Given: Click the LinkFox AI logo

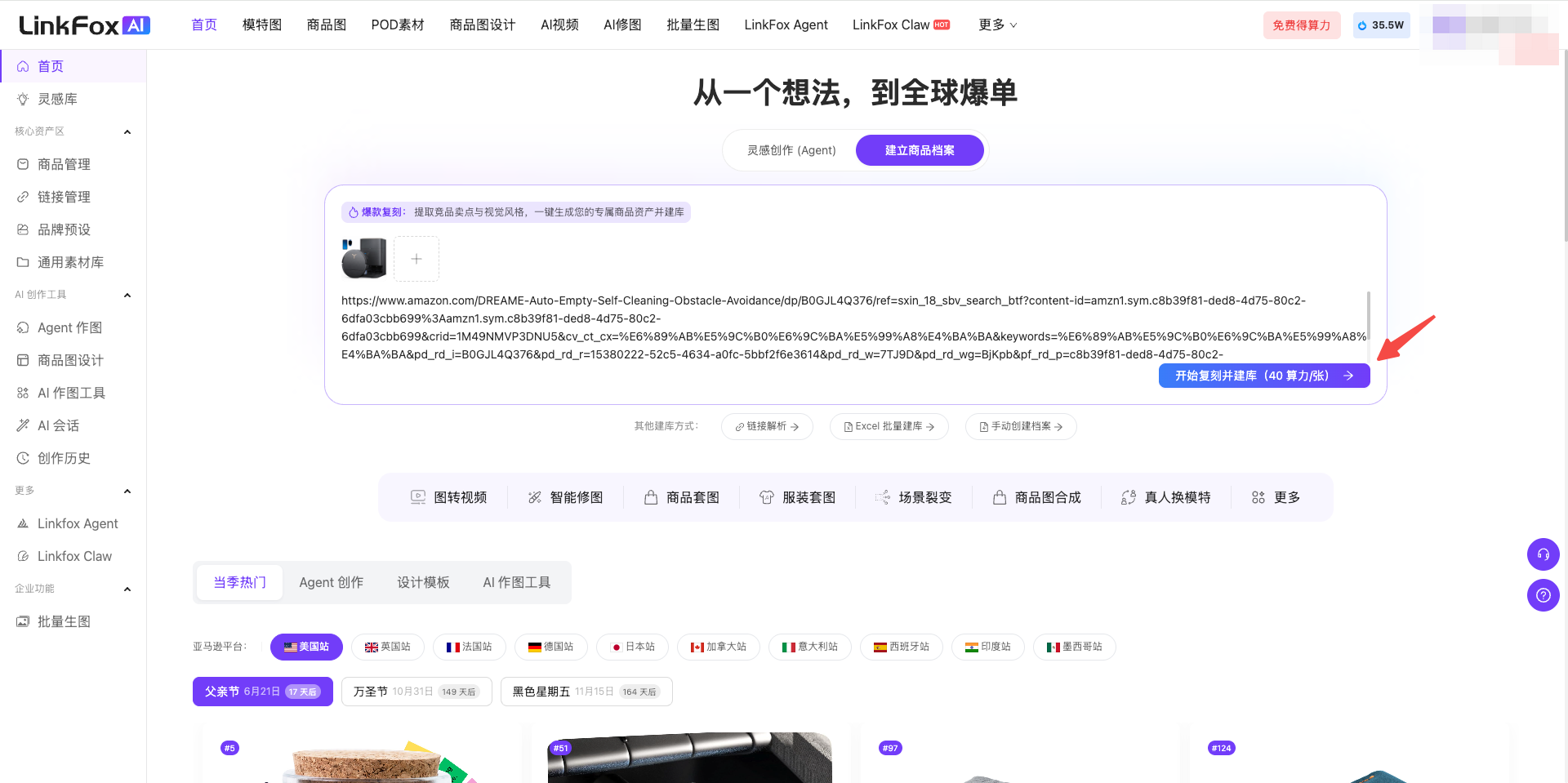Looking at the screenshot, I should (x=85, y=25).
